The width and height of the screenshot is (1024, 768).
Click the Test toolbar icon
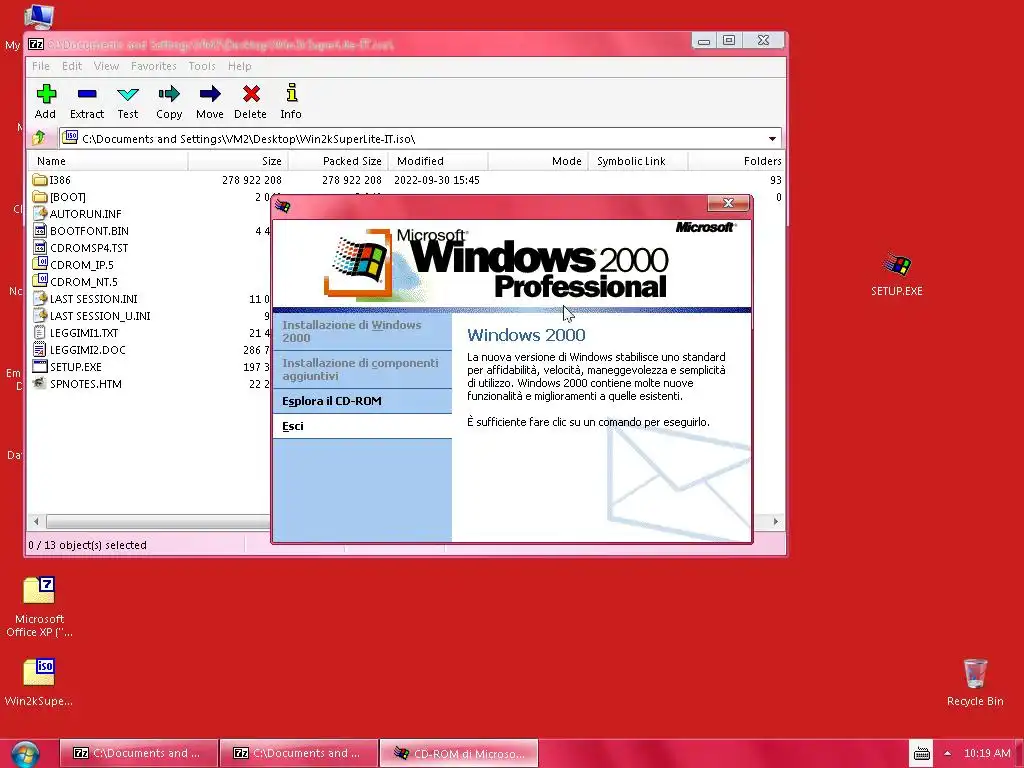point(128,94)
